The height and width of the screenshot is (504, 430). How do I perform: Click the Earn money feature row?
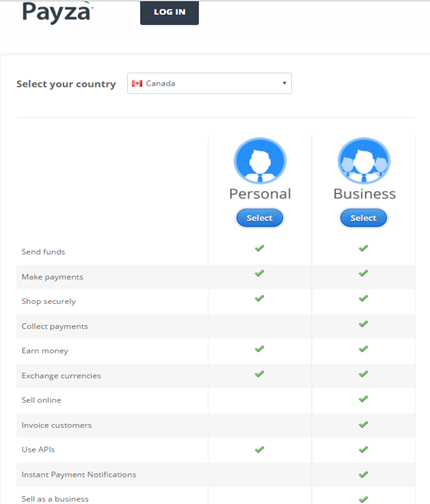point(216,351)
